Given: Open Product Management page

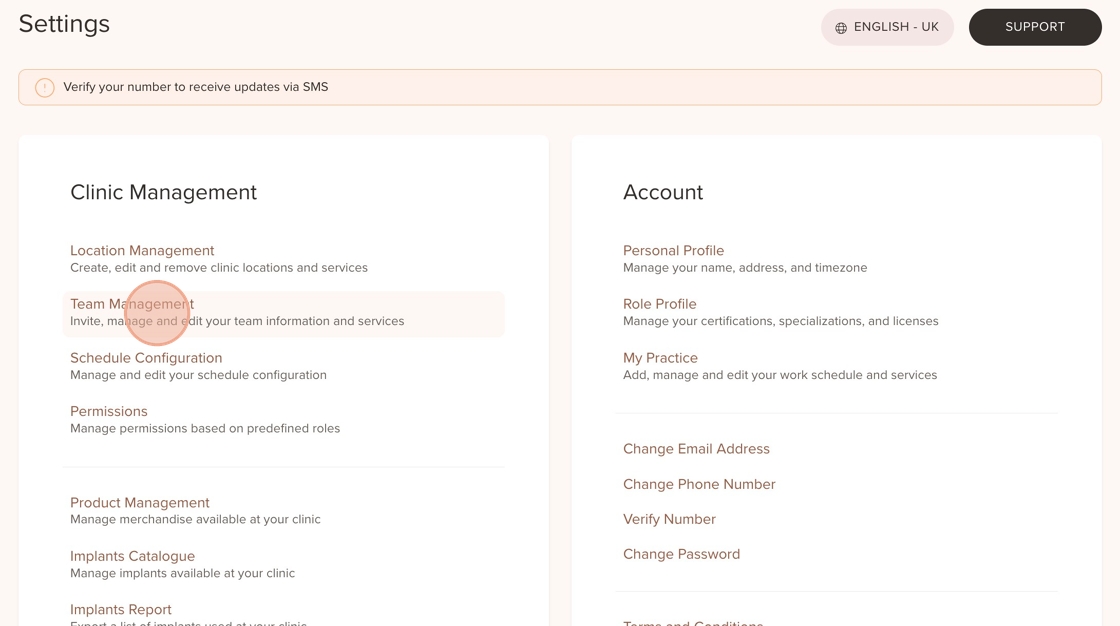Looking at the screenshot, I should (x=140, y=503).
